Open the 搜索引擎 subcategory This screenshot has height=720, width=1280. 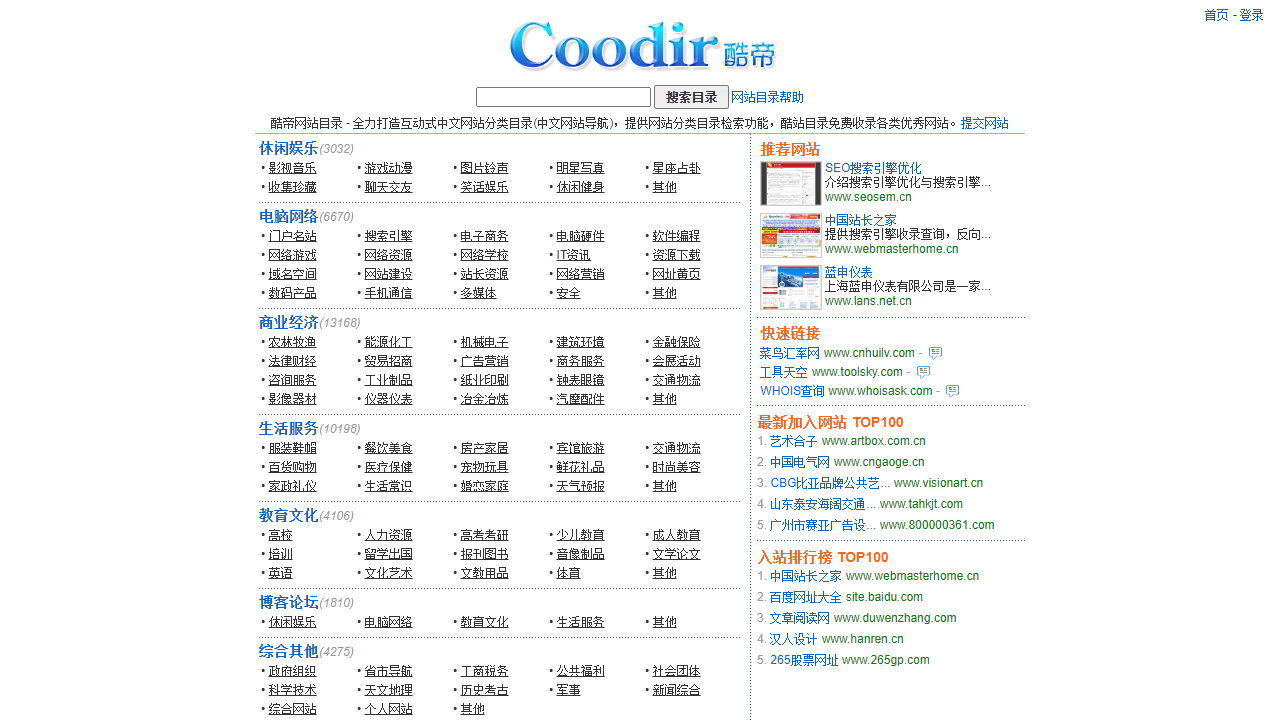point(388,236)
